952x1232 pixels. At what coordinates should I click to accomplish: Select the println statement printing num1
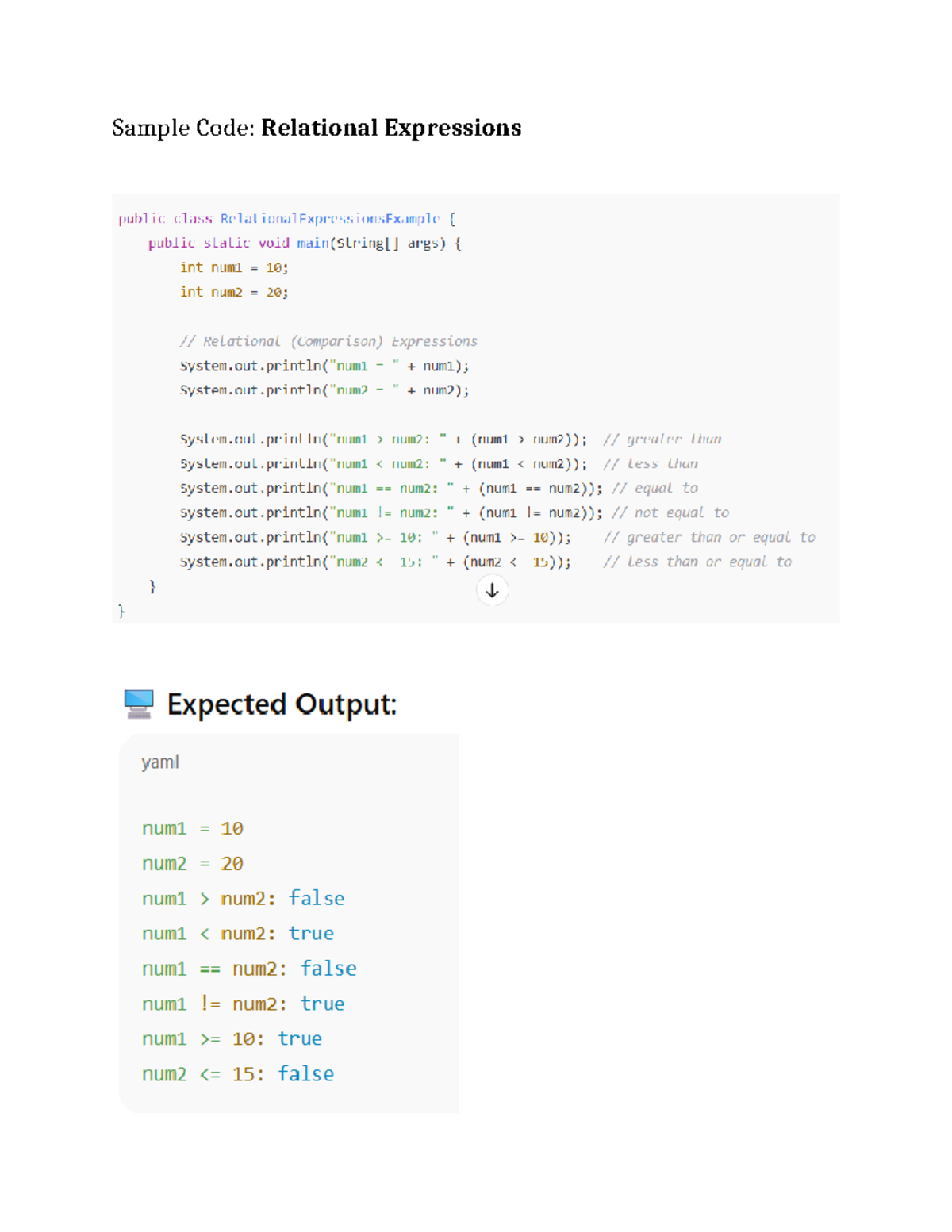[325, 366]
